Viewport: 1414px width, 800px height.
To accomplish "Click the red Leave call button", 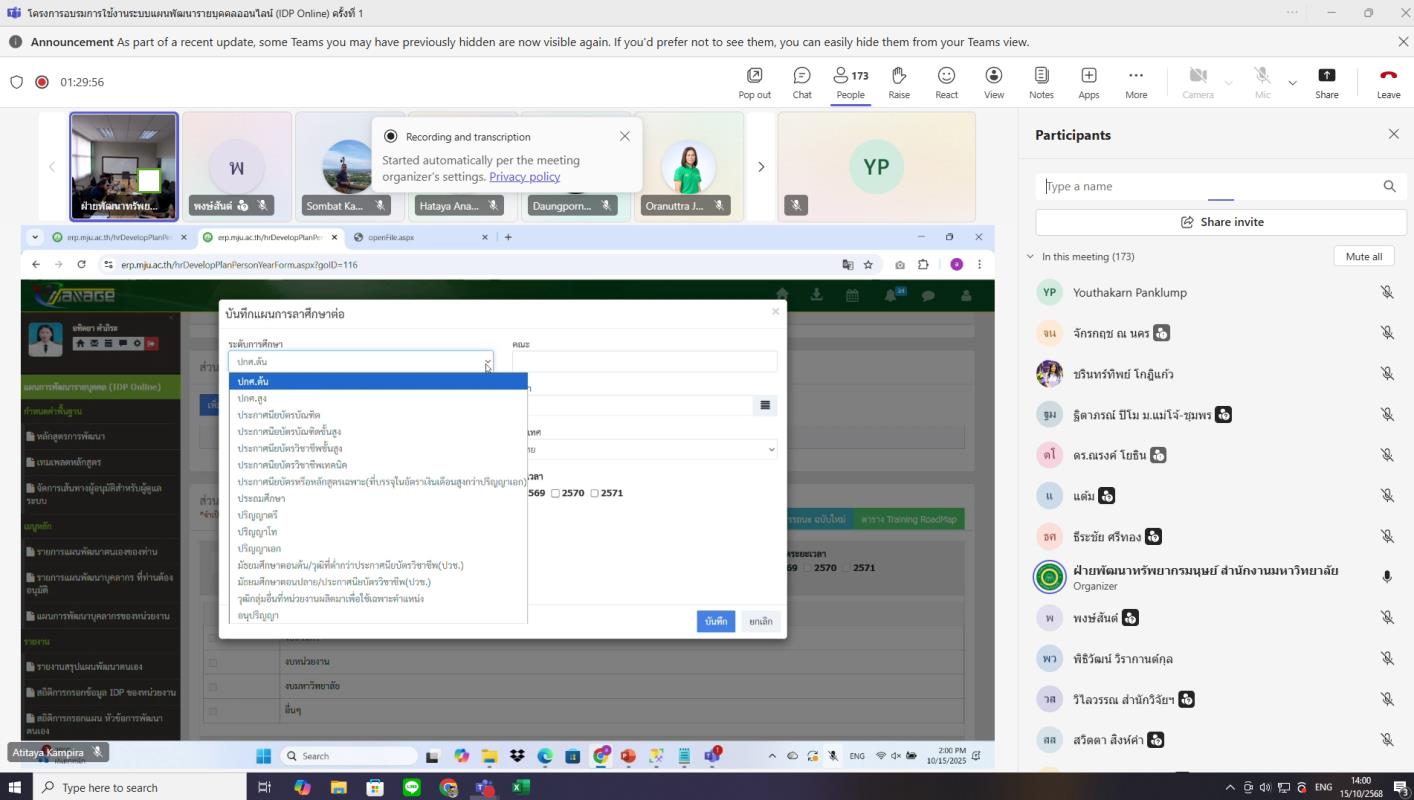I will 1388,82.
